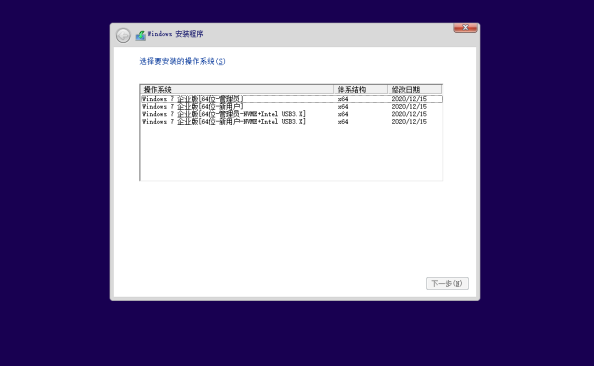594x366 pixels.
Task: Close the Windows 安装程序 dialog
Action: pyautogui.click(x=465, y=28)
